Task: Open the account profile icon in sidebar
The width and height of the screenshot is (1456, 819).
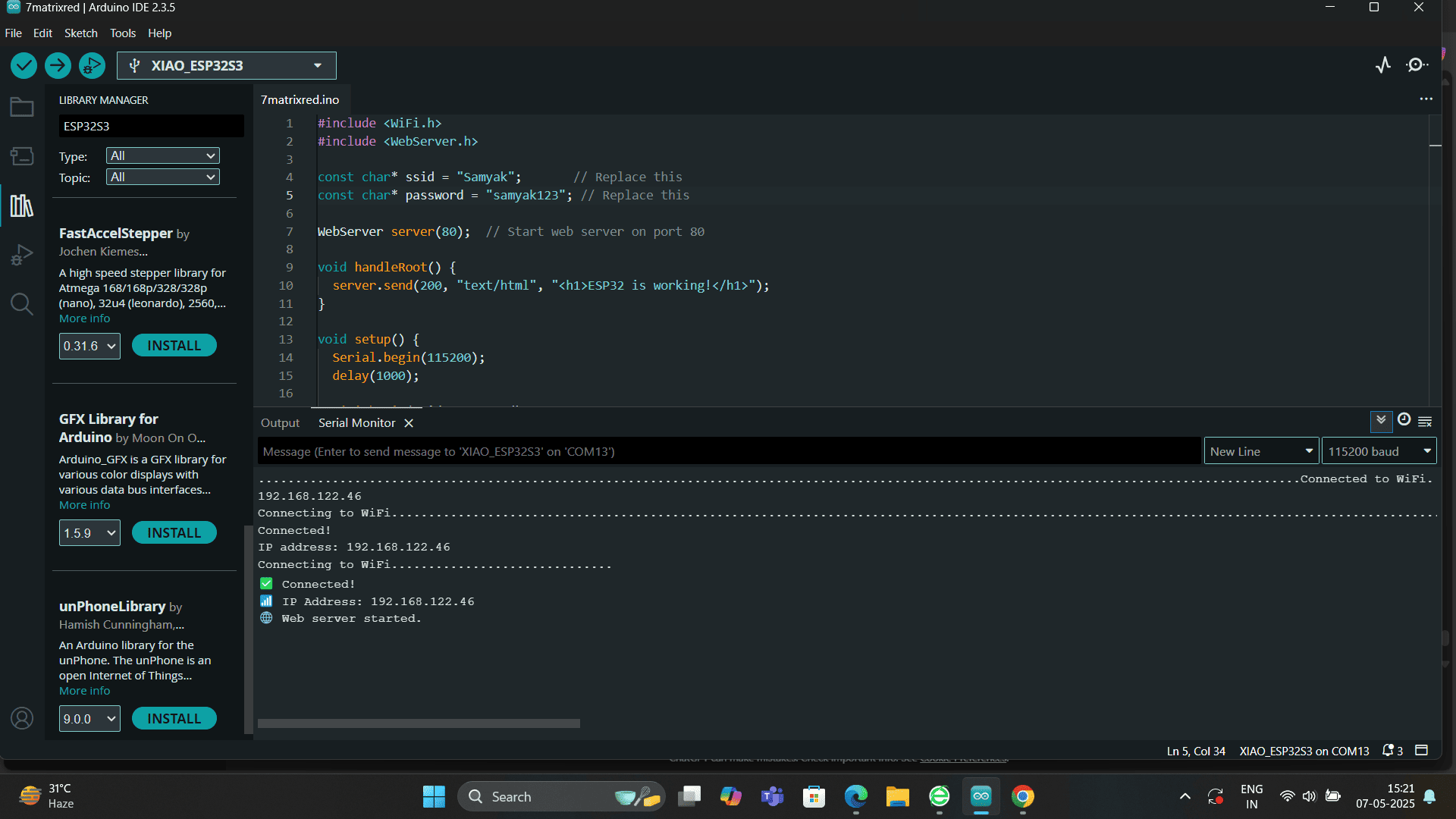Action: click(21, 718)
